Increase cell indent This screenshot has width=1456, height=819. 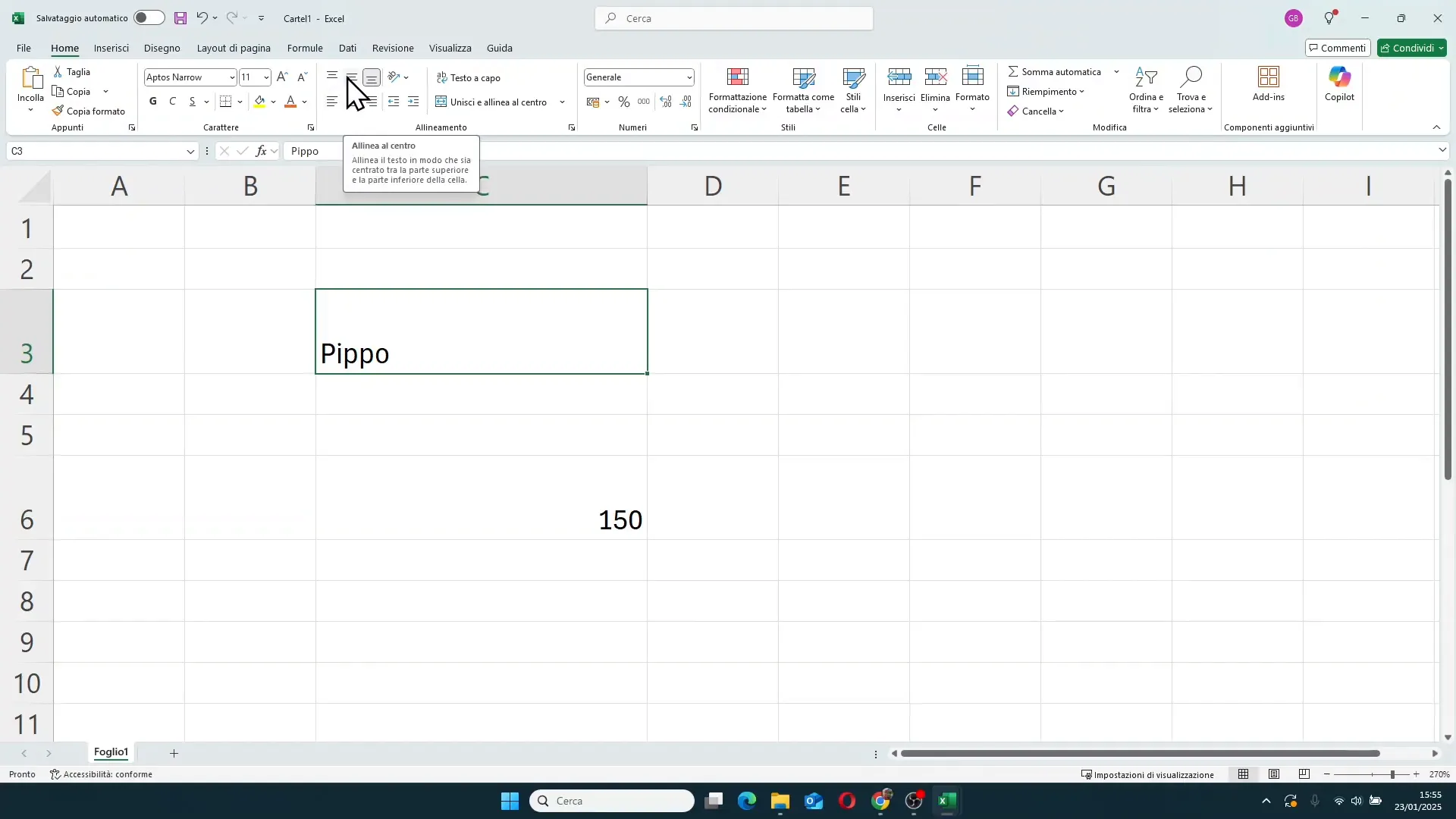(413, 102)
